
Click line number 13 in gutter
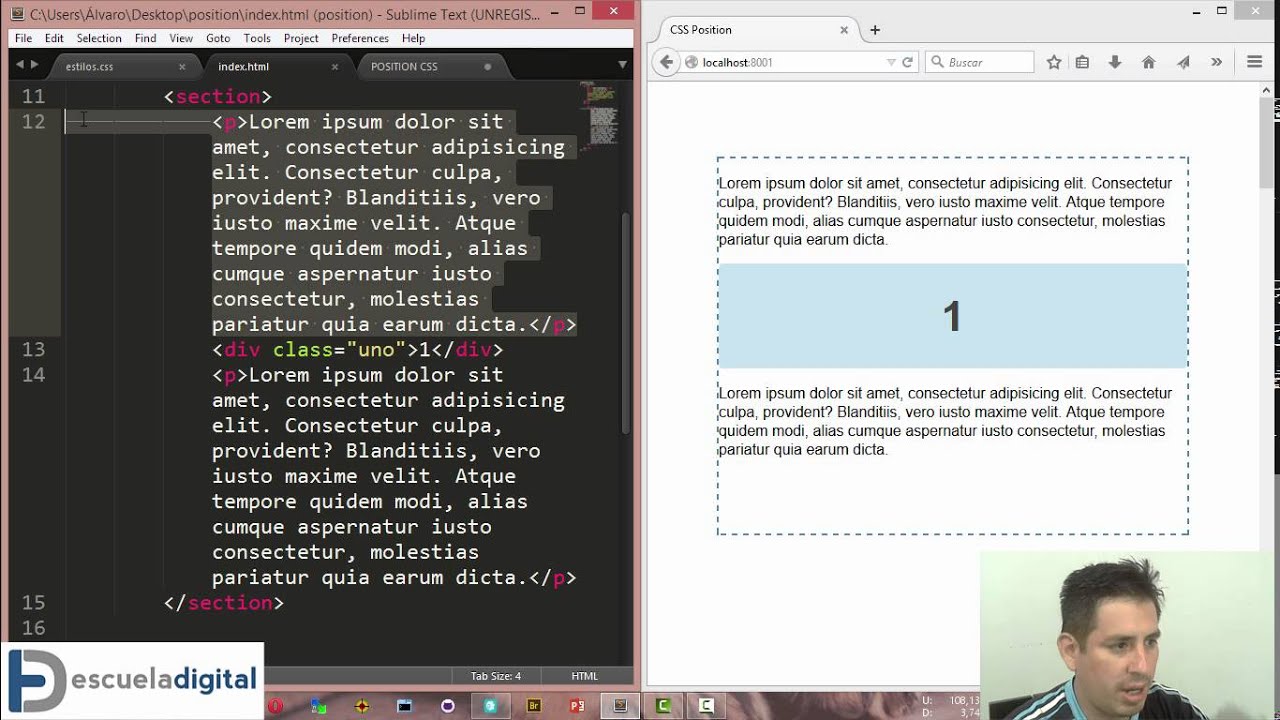click(x=34, y=349)
